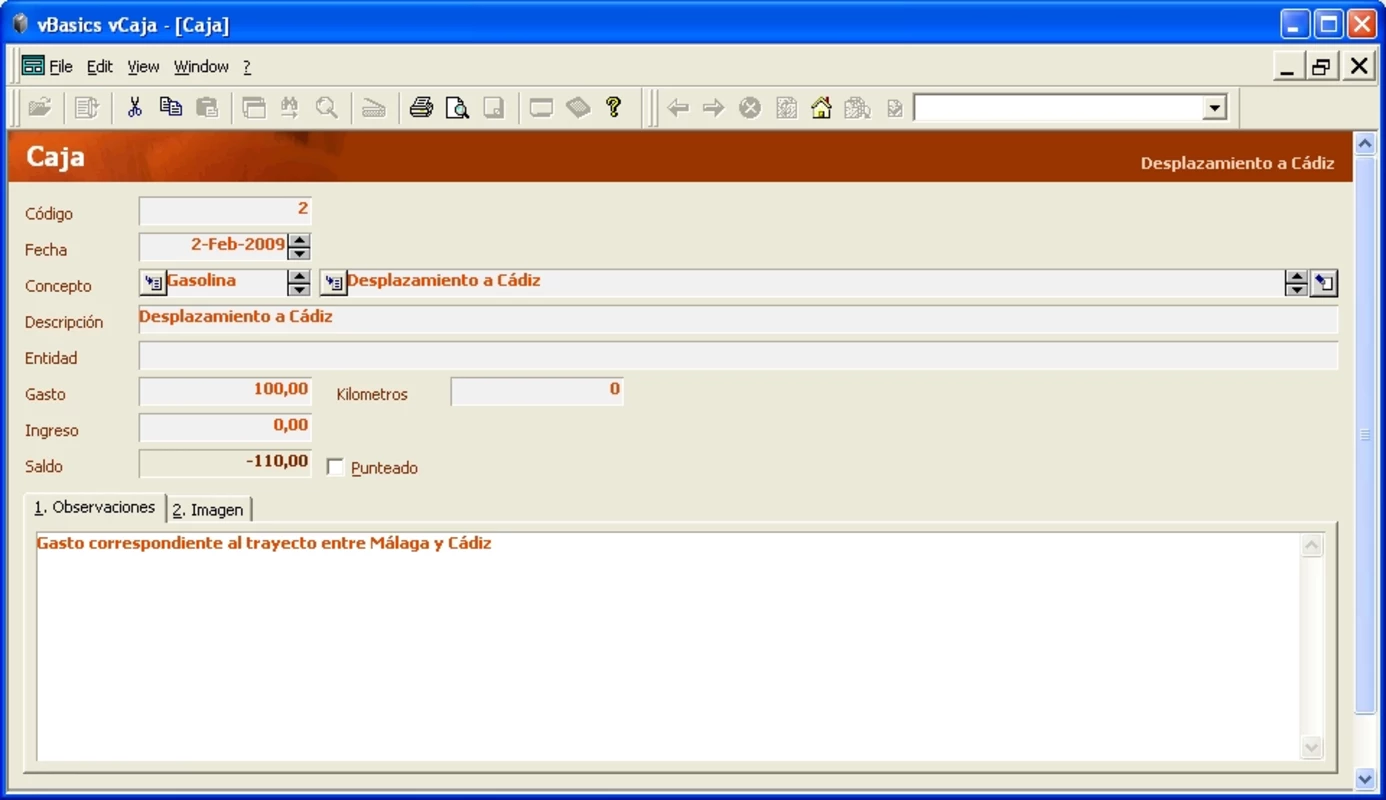Switch to the 2. Imagen tab

(208, 510)
